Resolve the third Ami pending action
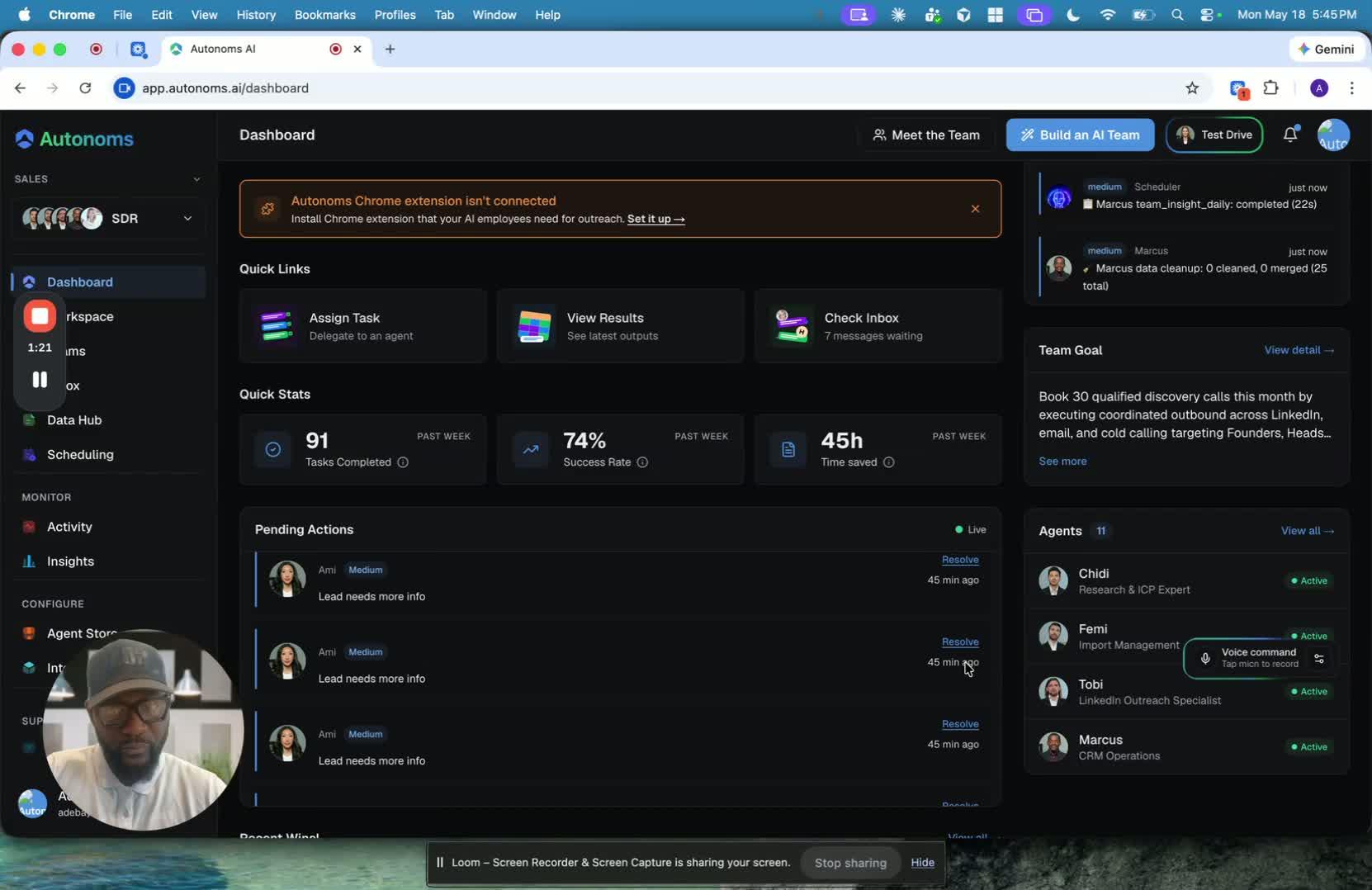The image size is (1372, 890). pyautogui.click(x=960, y=724)
